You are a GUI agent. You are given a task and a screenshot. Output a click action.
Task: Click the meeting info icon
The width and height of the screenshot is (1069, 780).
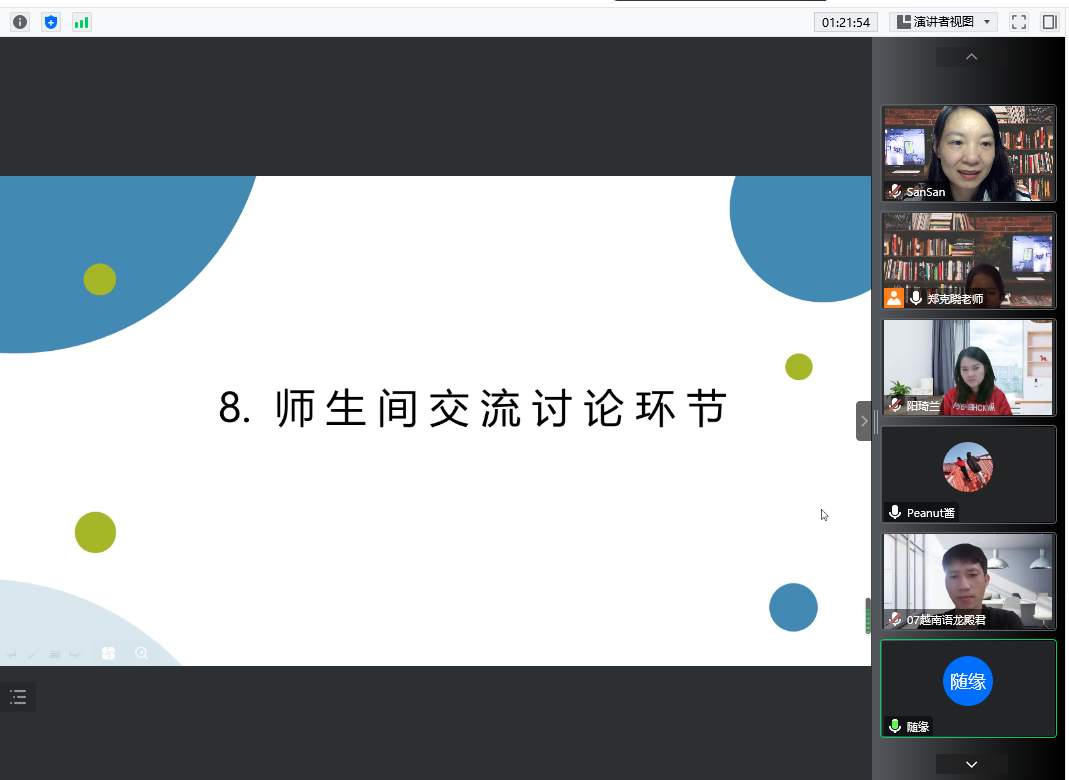(x=20, y=22)
